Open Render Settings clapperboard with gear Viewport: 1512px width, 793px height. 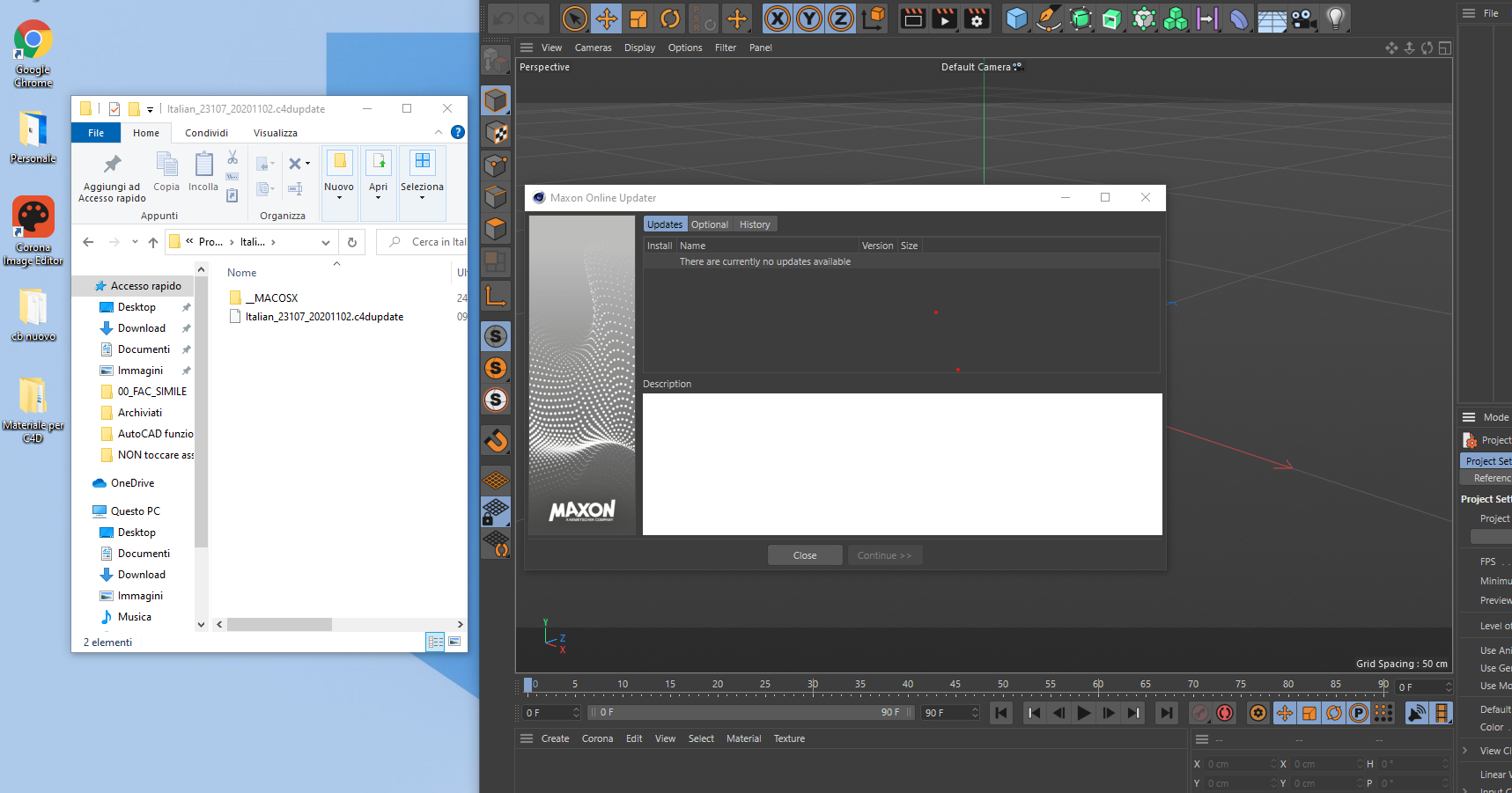(977, 18)
